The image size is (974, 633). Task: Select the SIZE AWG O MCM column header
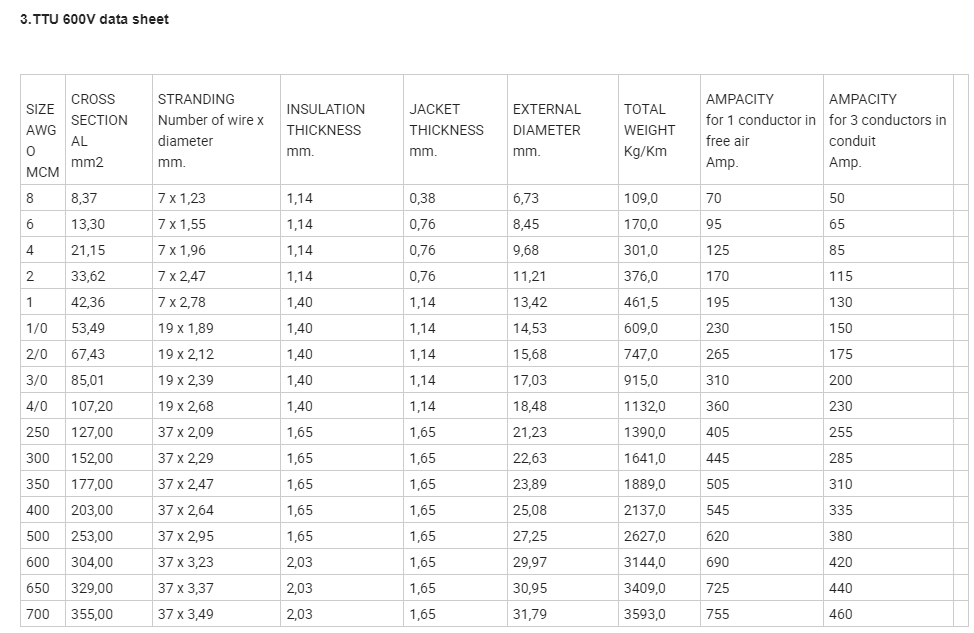pyautogui.click(x=43, y=129)
